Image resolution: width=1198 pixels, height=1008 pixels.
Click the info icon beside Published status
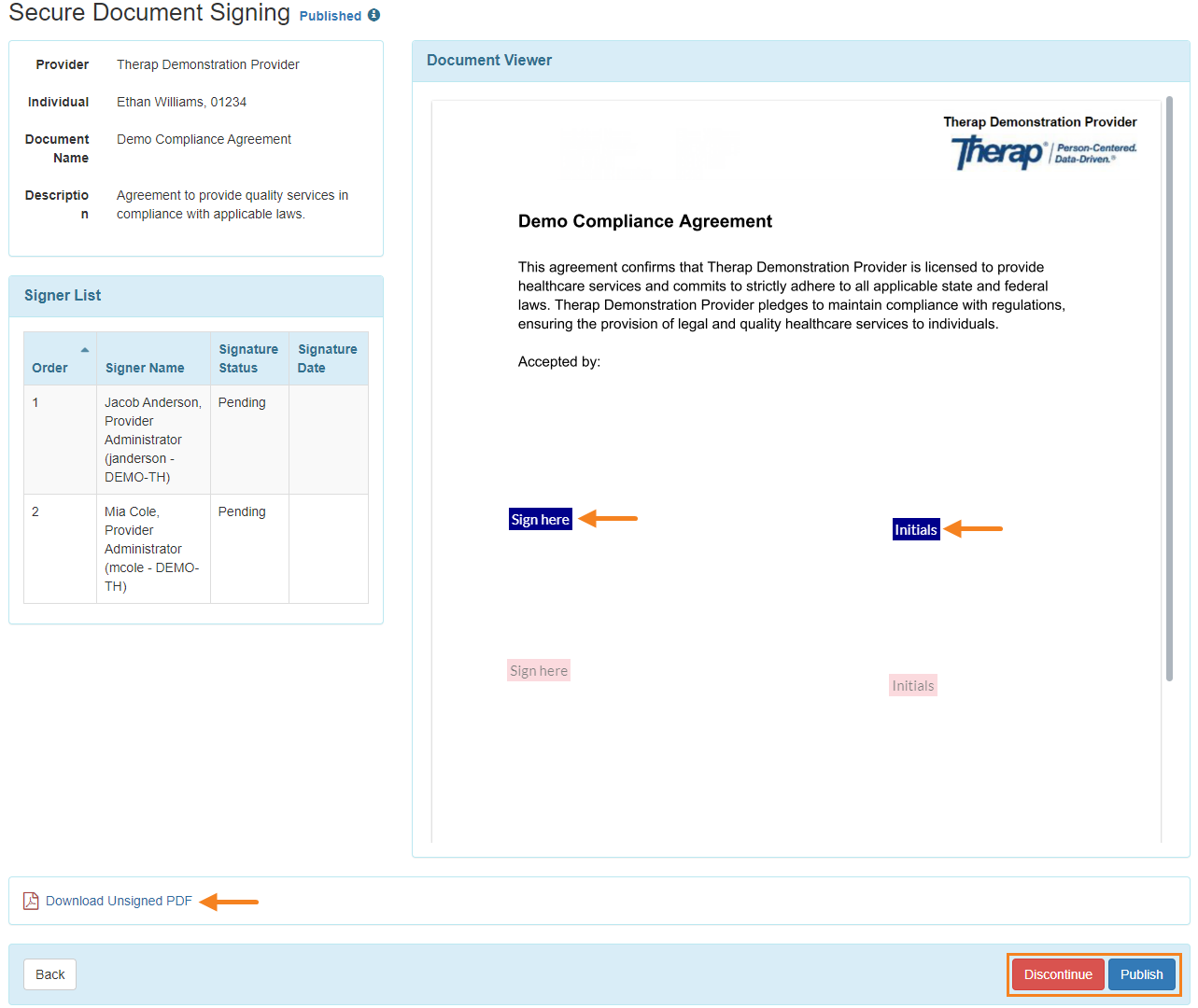(373, 15)
